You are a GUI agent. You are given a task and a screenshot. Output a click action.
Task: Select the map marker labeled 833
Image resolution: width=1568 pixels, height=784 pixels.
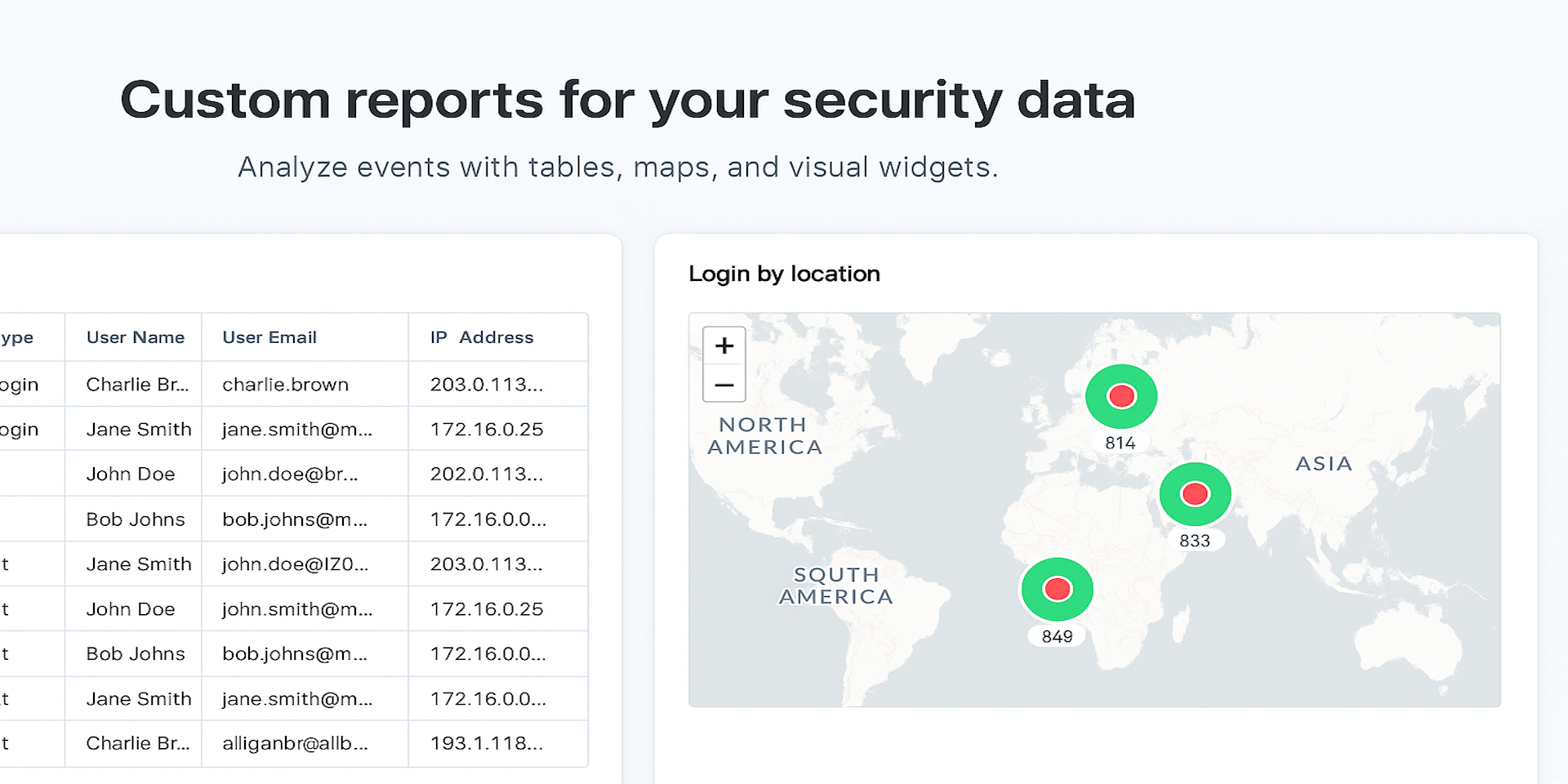pyautogui.click(x=1195, y=494)
